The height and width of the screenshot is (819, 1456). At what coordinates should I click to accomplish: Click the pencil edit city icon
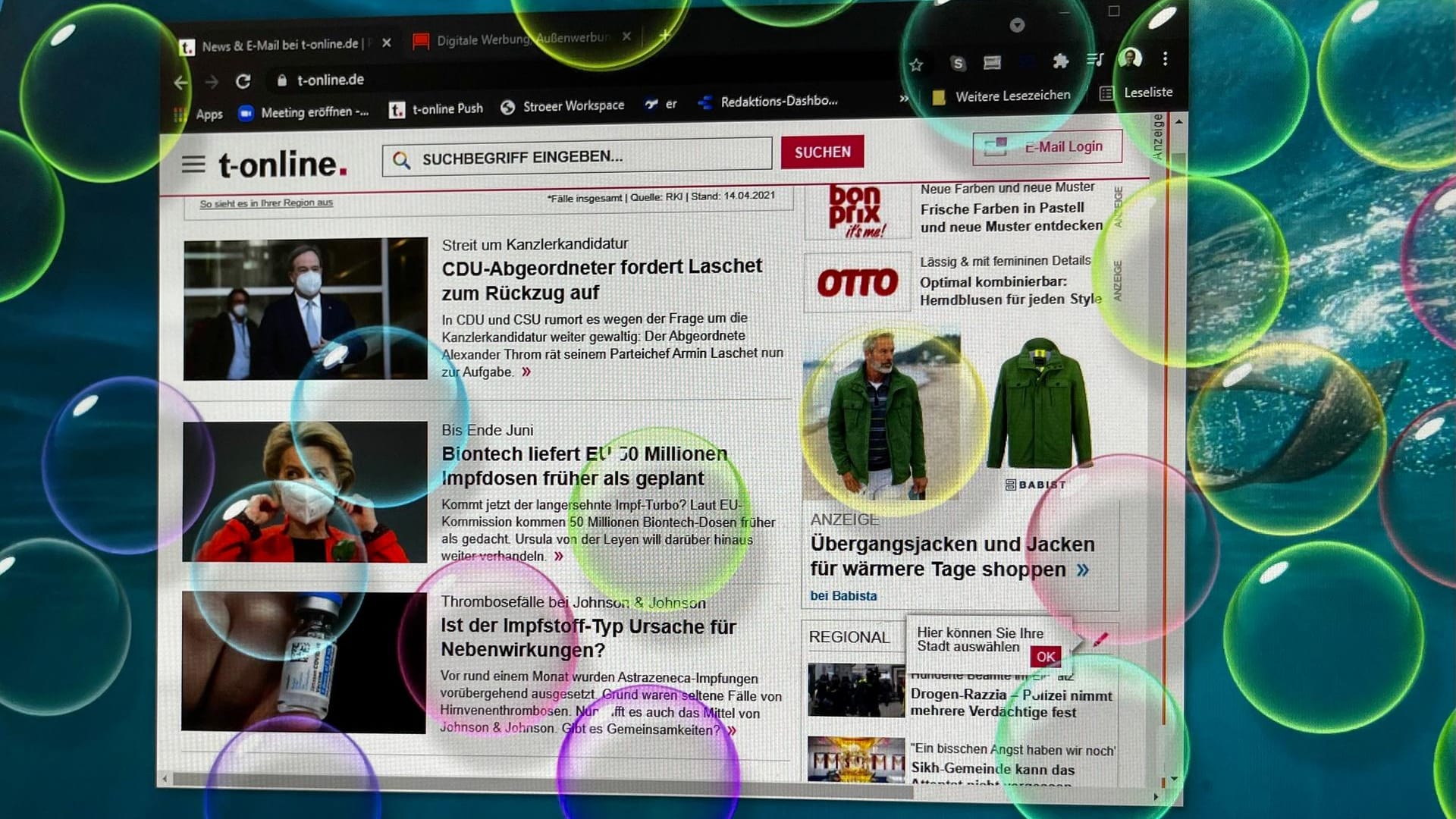(1100, 640)
